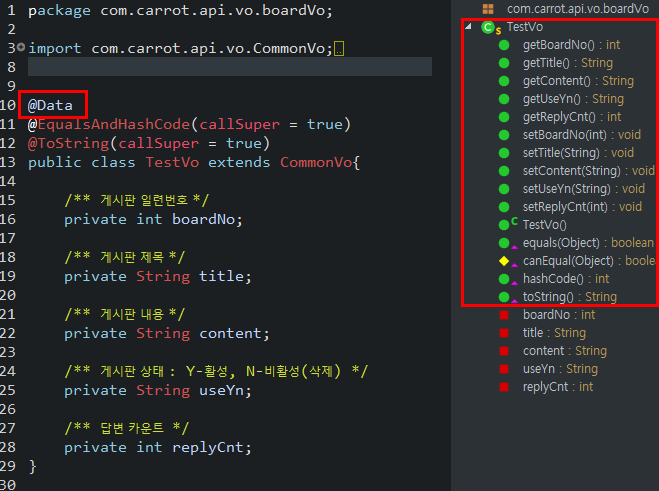Select the green icon next to getContent()
Viewport: 659px width, 491px height.
point(504,81)
